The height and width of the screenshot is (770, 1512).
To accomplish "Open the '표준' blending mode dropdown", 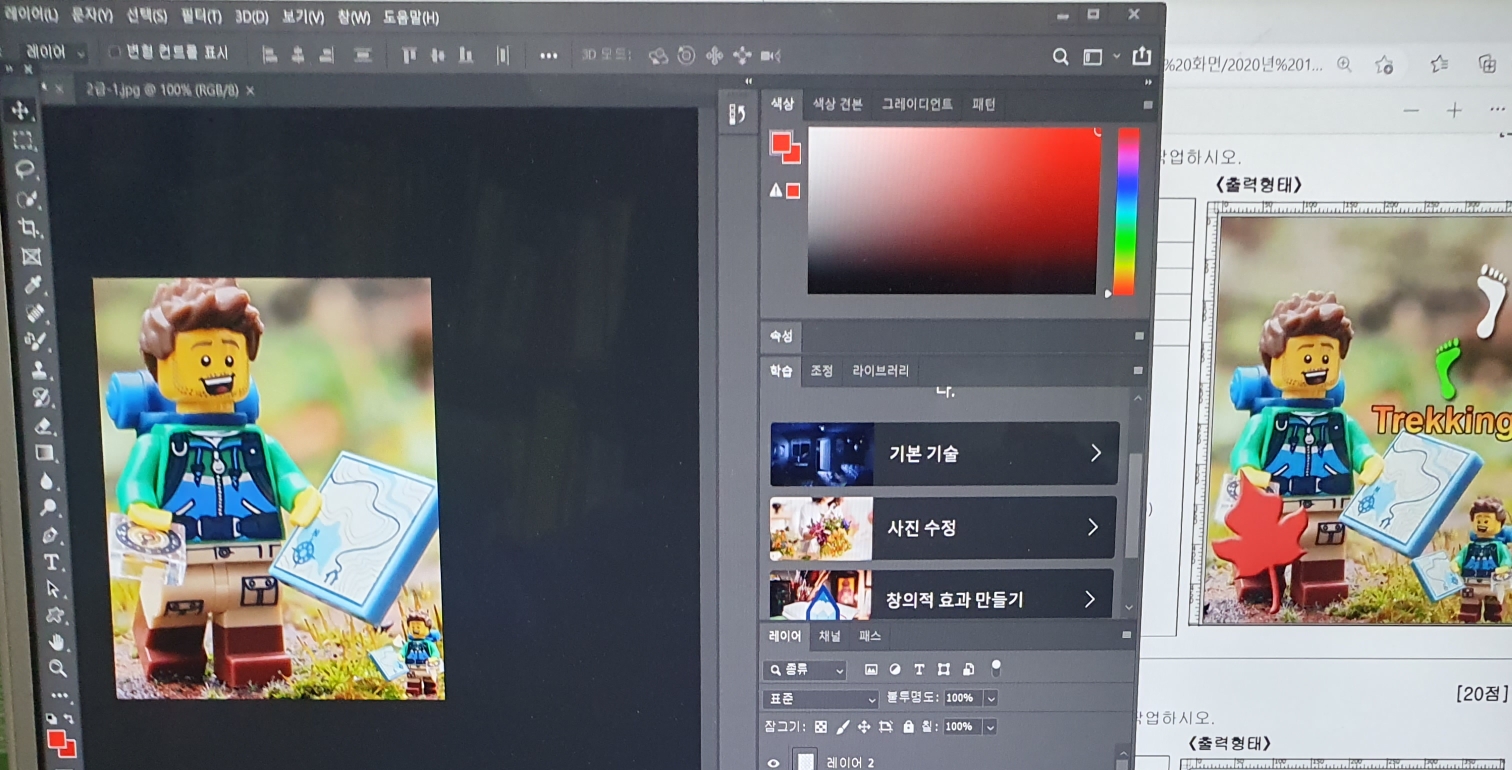I will click(x=820, y=698).
